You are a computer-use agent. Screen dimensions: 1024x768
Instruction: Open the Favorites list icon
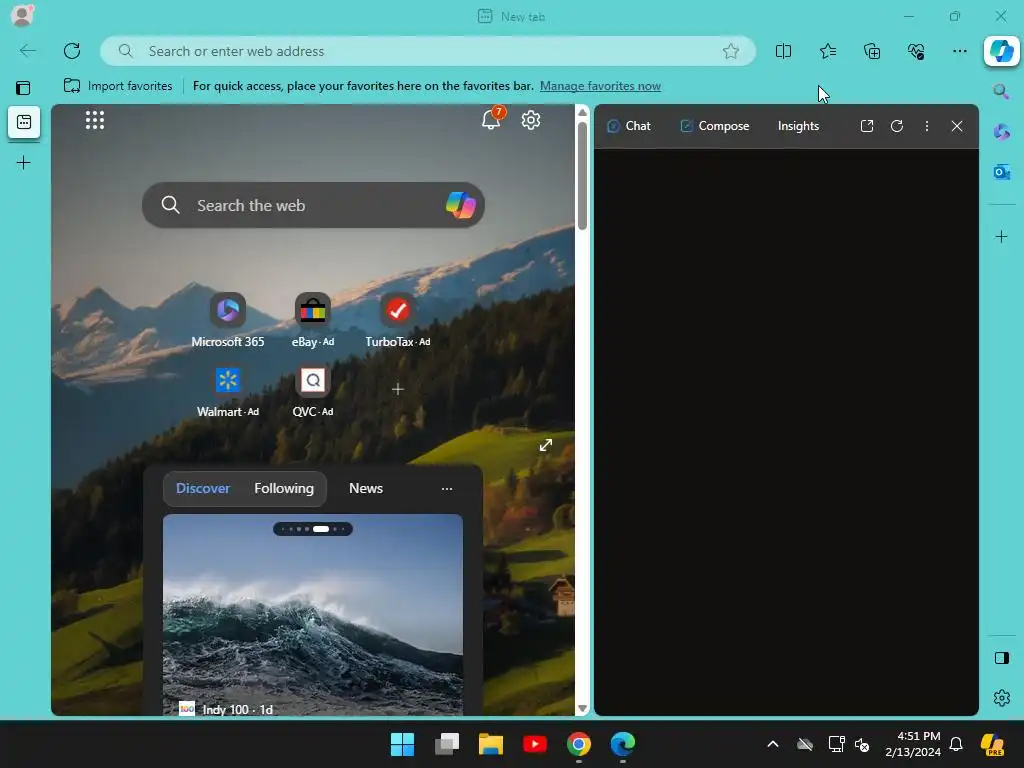[x=827, y=51]
